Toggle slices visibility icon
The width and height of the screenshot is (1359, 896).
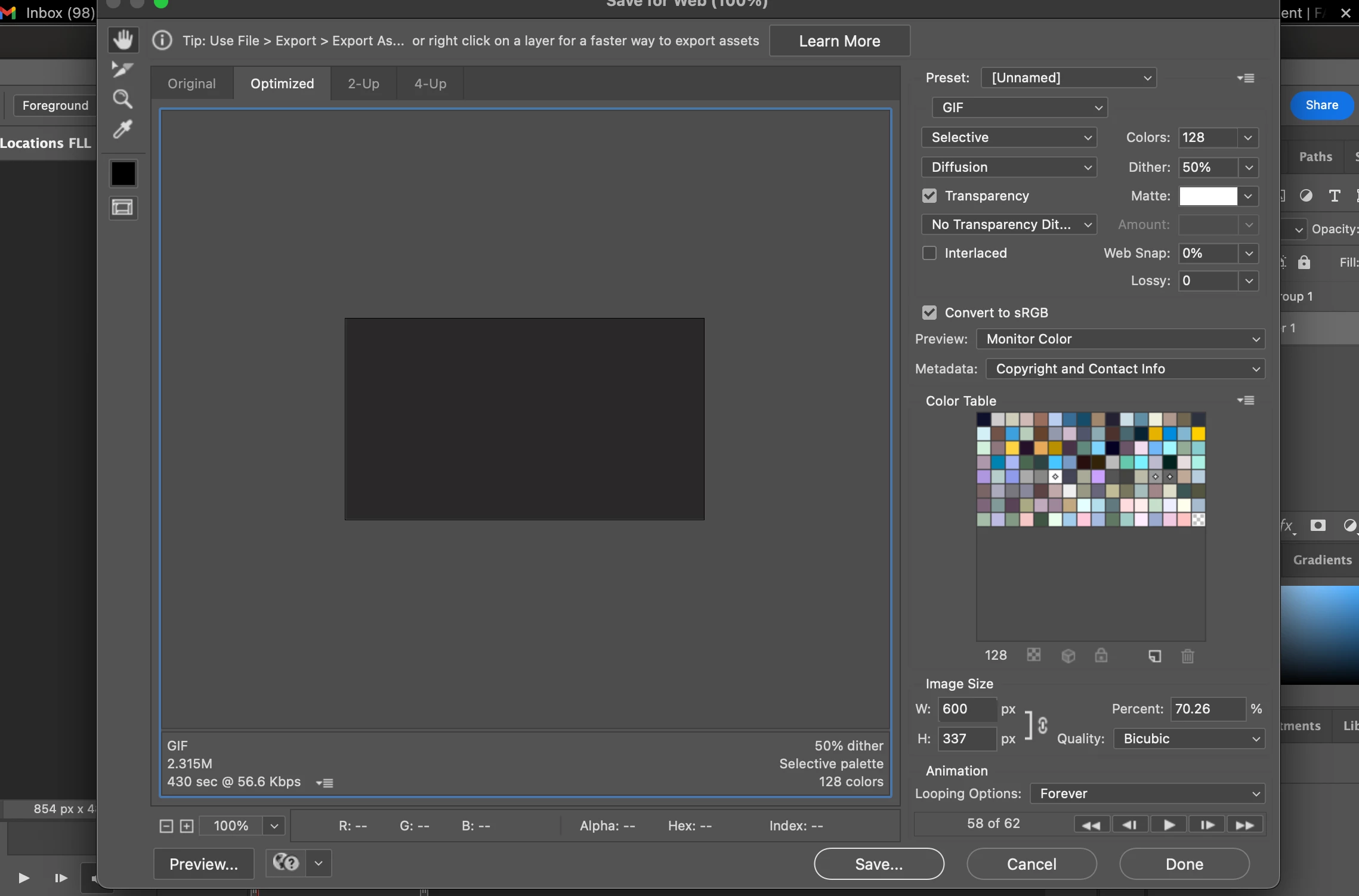pyautogui.click(x=123, y=208)
